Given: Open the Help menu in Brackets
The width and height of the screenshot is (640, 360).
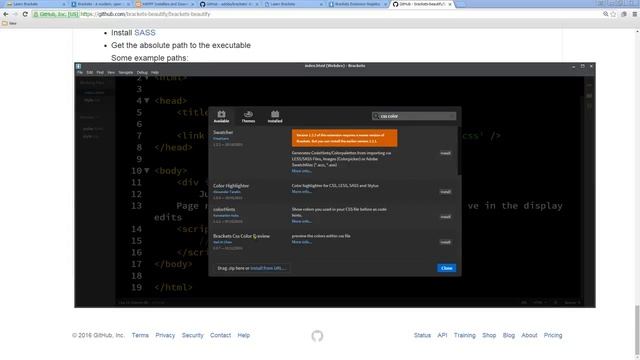Looking at the screenshot, I should [x=155, y=72].
